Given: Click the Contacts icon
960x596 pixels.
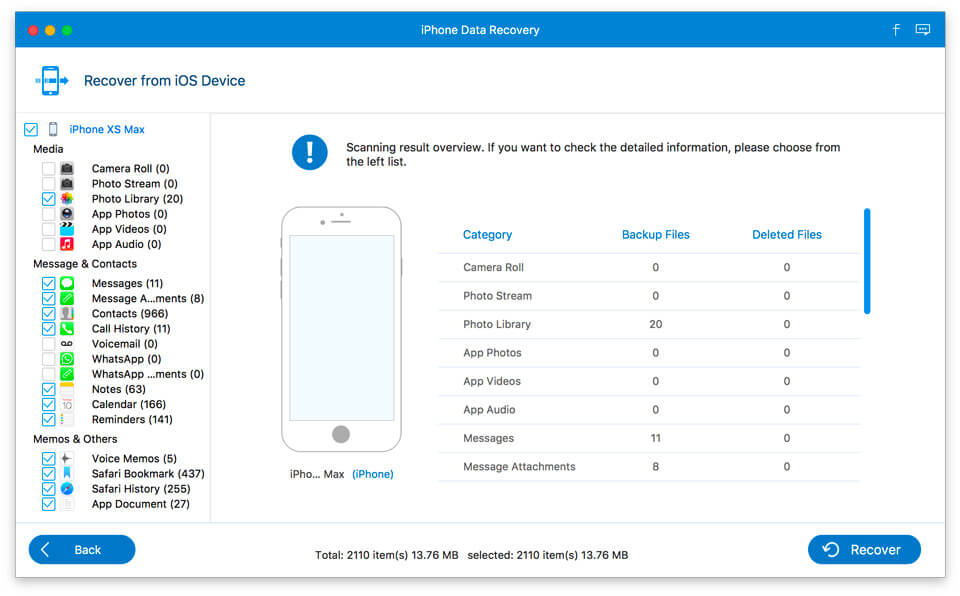Looking at the screenshot, I should pos(67,313).
